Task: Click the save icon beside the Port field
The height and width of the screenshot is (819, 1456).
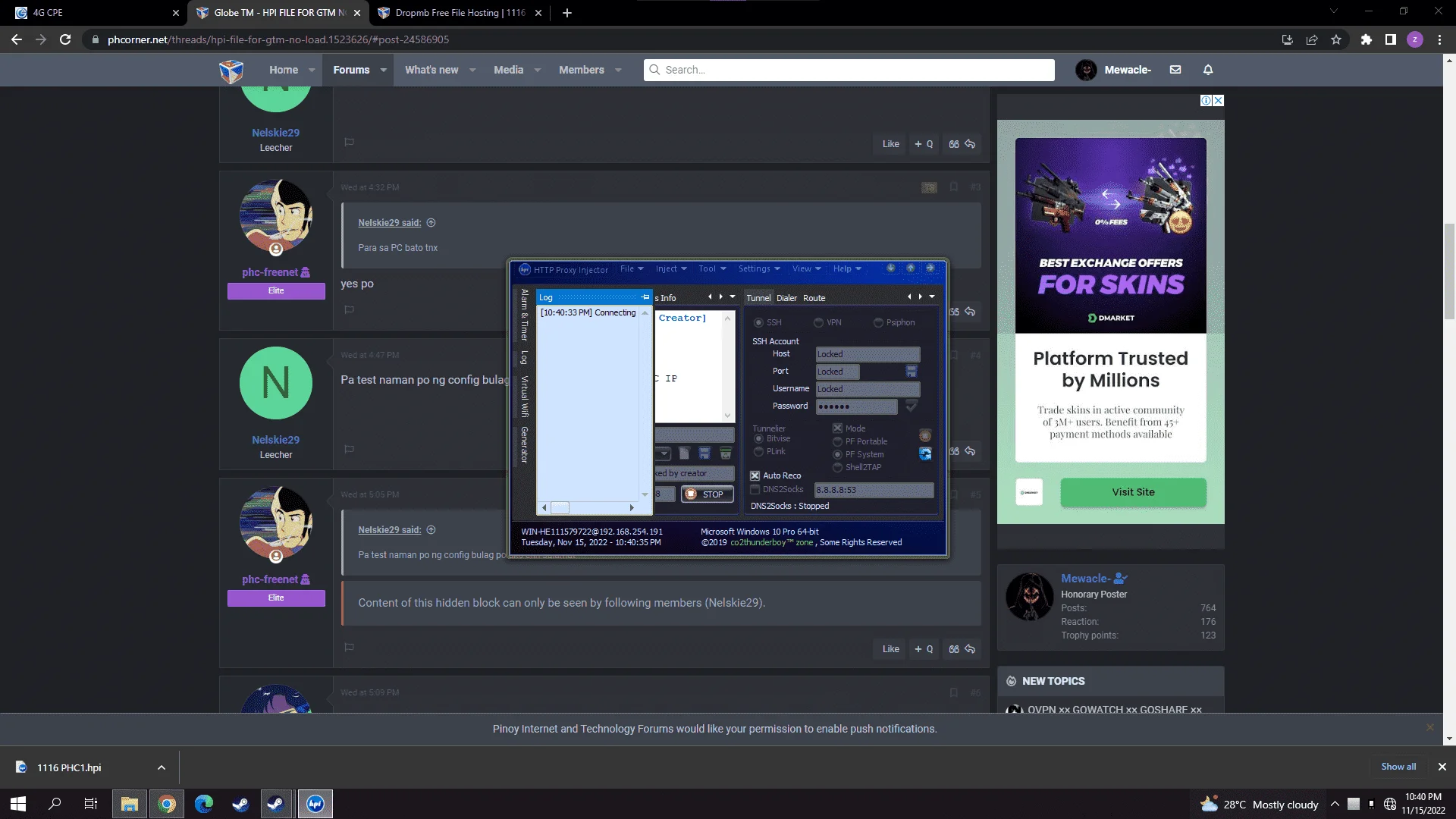Action: tap(912, 372)
